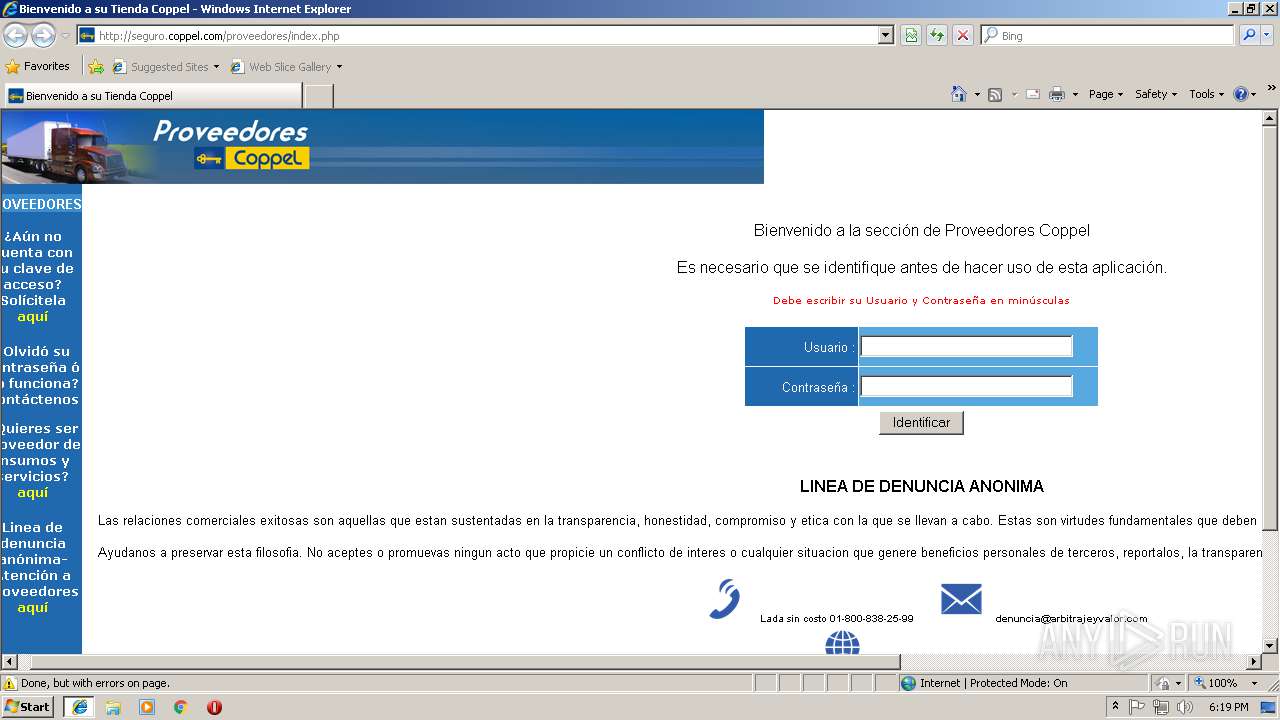Click the Home icon in command bar

959,94
